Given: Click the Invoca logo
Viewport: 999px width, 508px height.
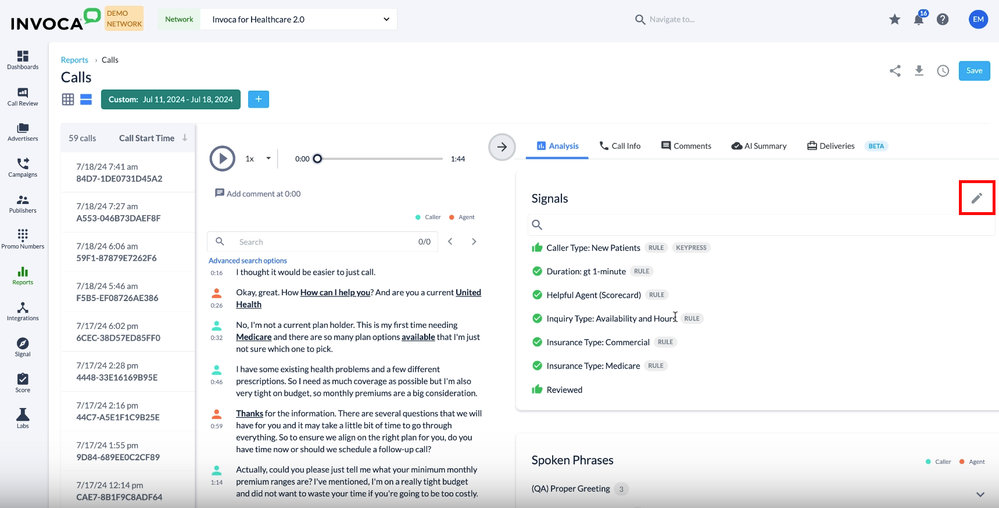Looking at the screenshot, I should coord(56,19).
